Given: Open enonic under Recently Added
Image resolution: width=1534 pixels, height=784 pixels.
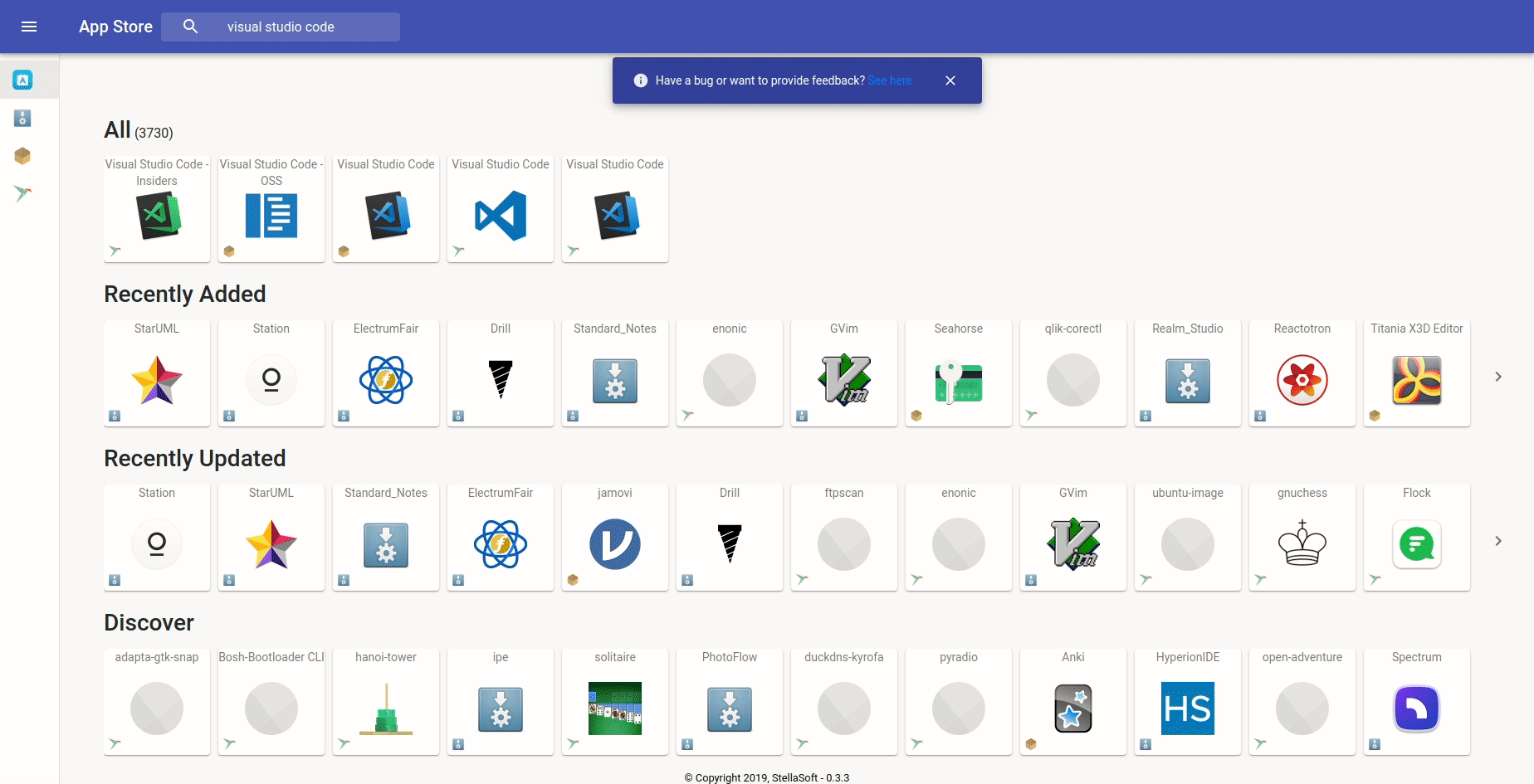Looking at the screenshot, I should (x=730, y=373).
